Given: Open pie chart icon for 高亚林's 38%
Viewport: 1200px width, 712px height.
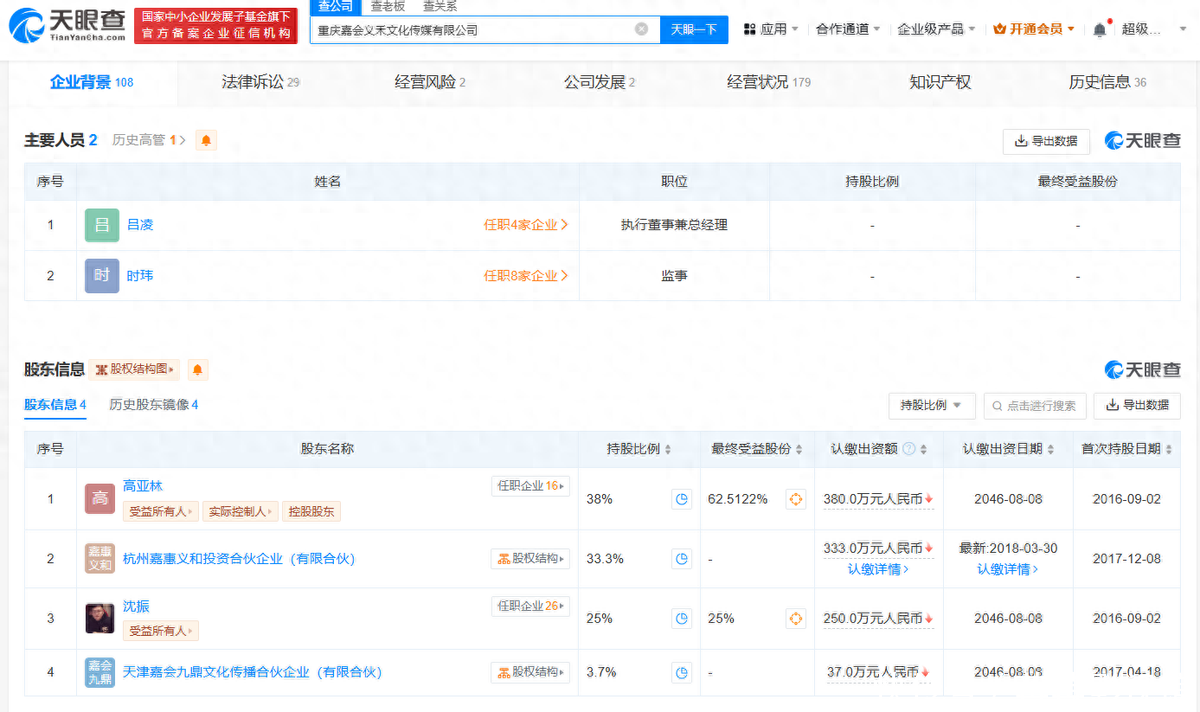Looking at the screenshot, I should point(682,499).
